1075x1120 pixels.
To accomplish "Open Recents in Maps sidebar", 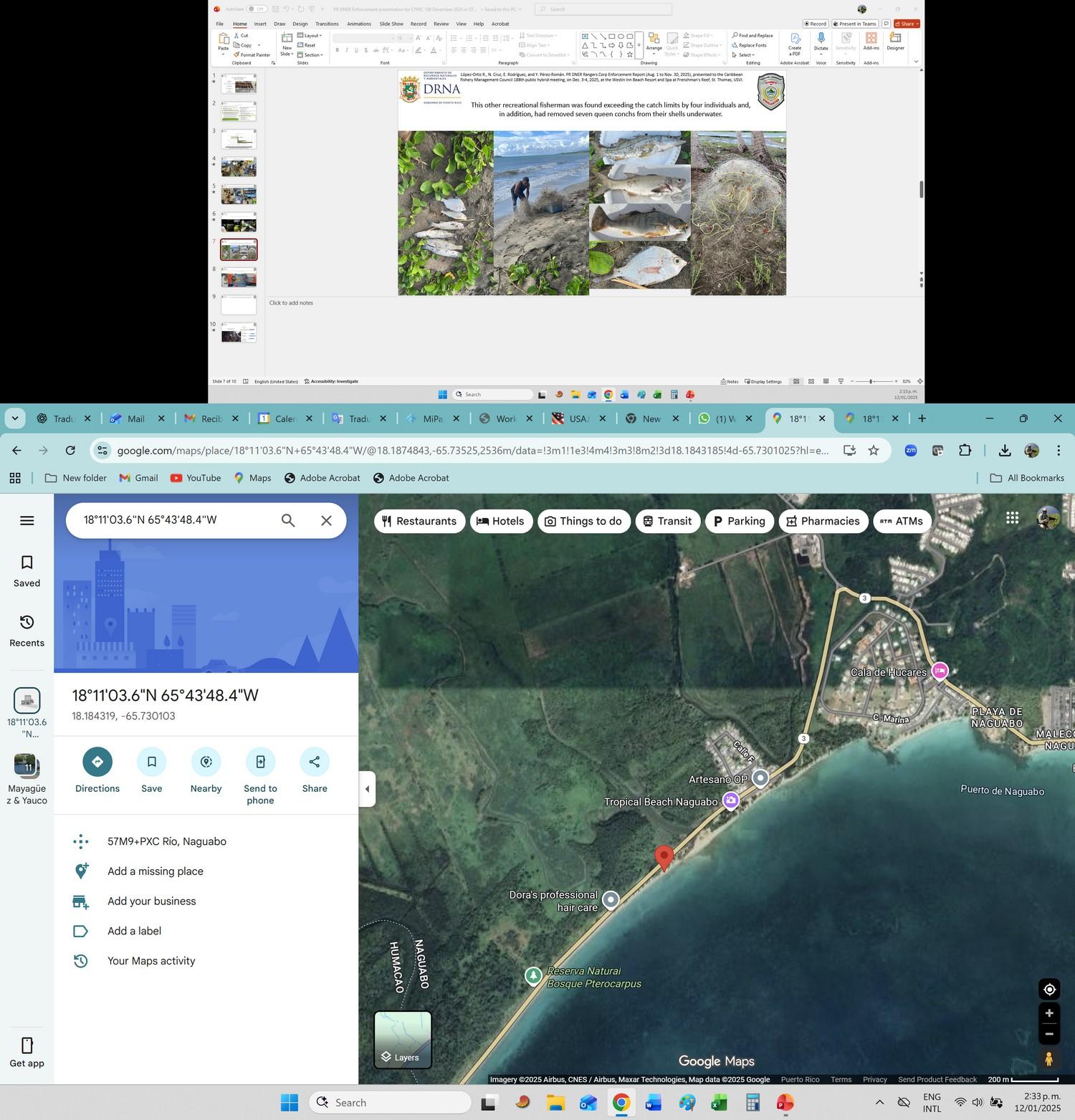I will (x=27, y=631).
